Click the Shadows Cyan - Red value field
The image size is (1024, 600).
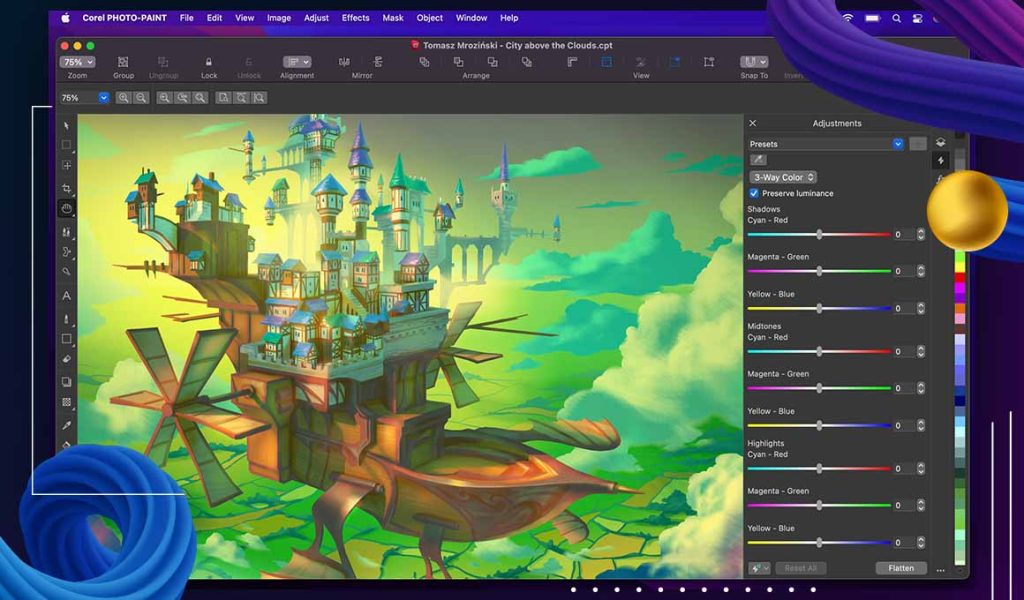click(903, 234)
